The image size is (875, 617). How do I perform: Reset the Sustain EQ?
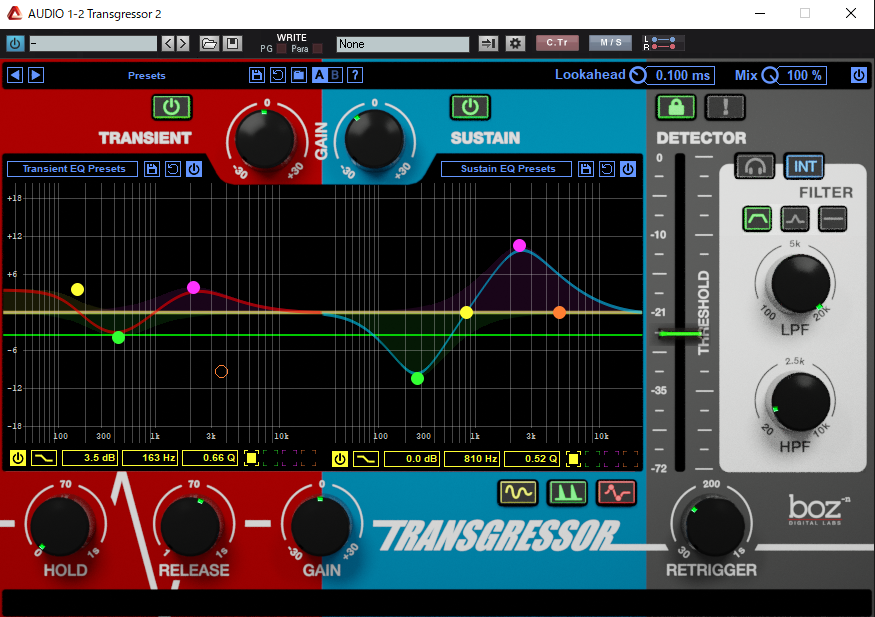click(607, 169)
